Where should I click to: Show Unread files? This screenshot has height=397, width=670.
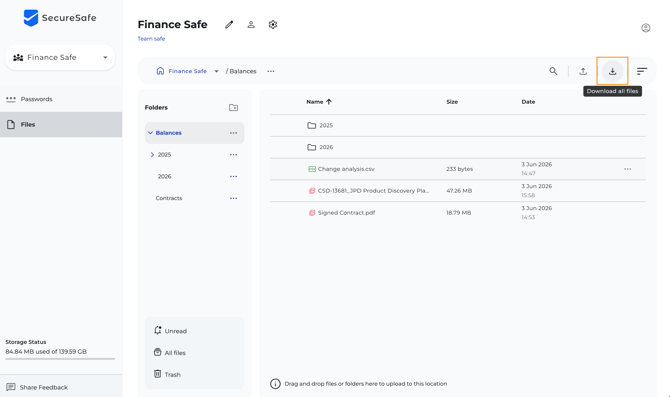(x=170, y=331)
